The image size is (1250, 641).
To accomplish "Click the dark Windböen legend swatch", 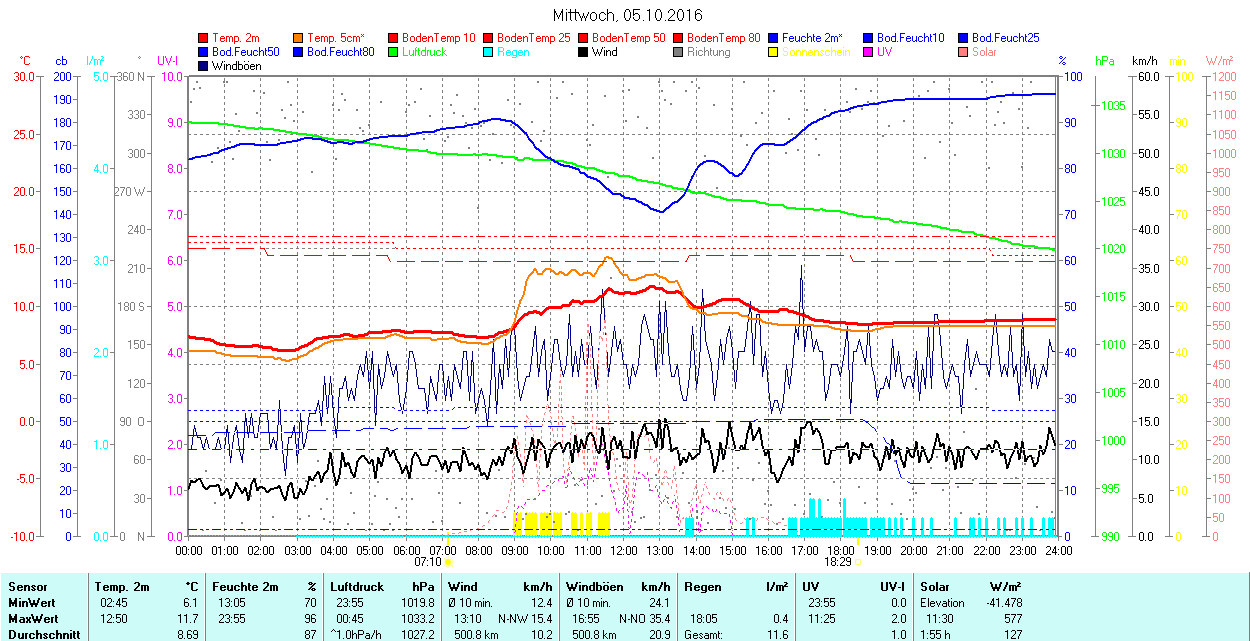I will (x=204, y=66).
